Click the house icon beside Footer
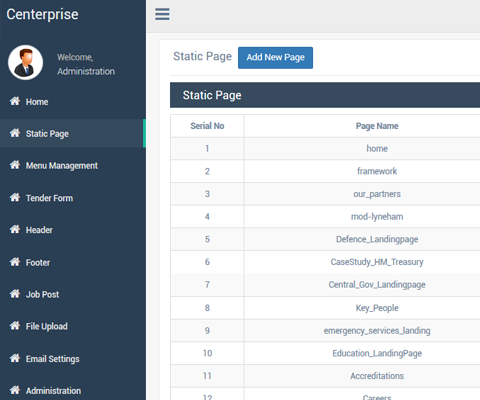The width and height of the screenshot is (480, 400). 15,262
